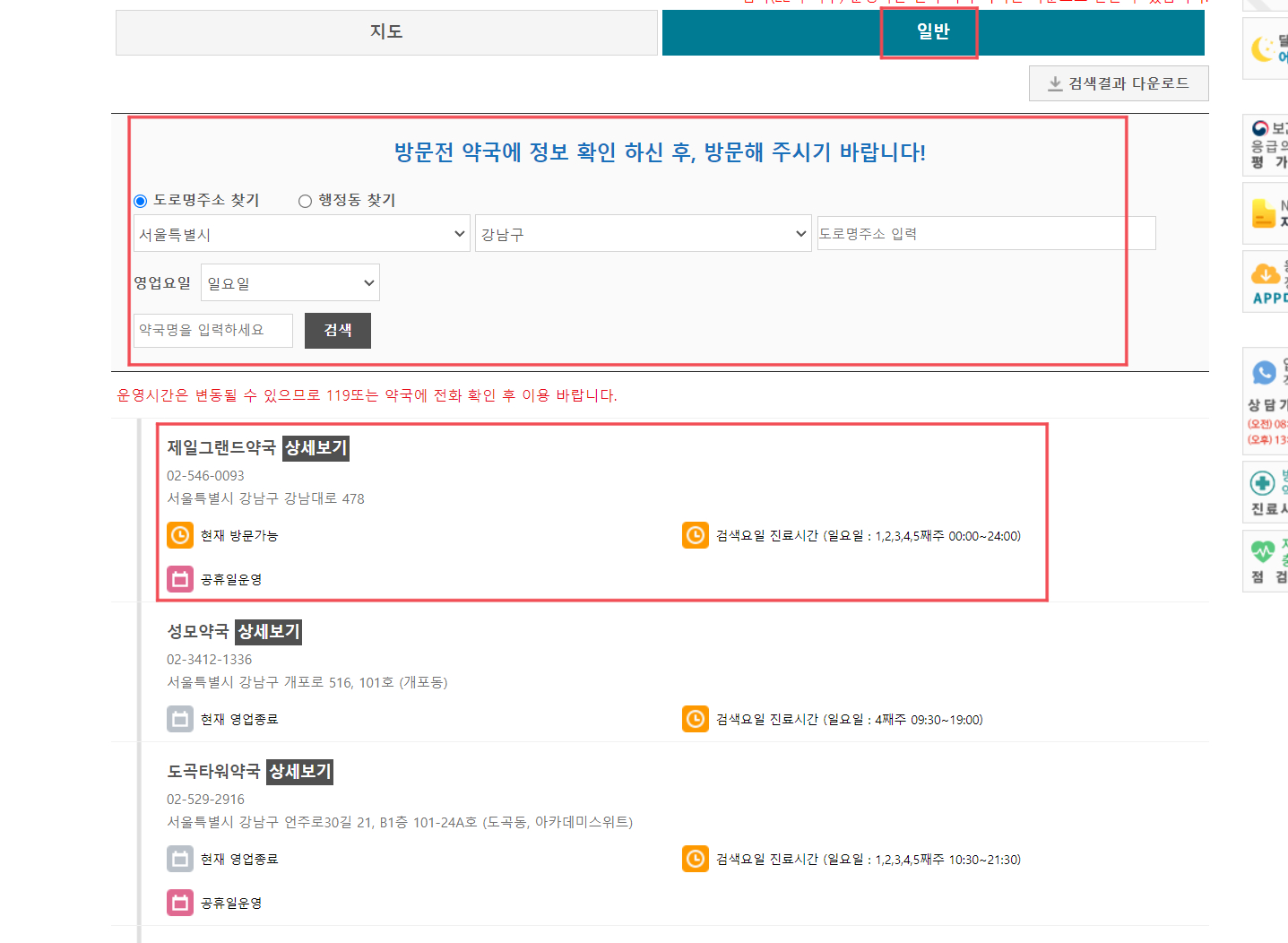Click the 약국명을 입력하세요 pharmacy name field

213,330
